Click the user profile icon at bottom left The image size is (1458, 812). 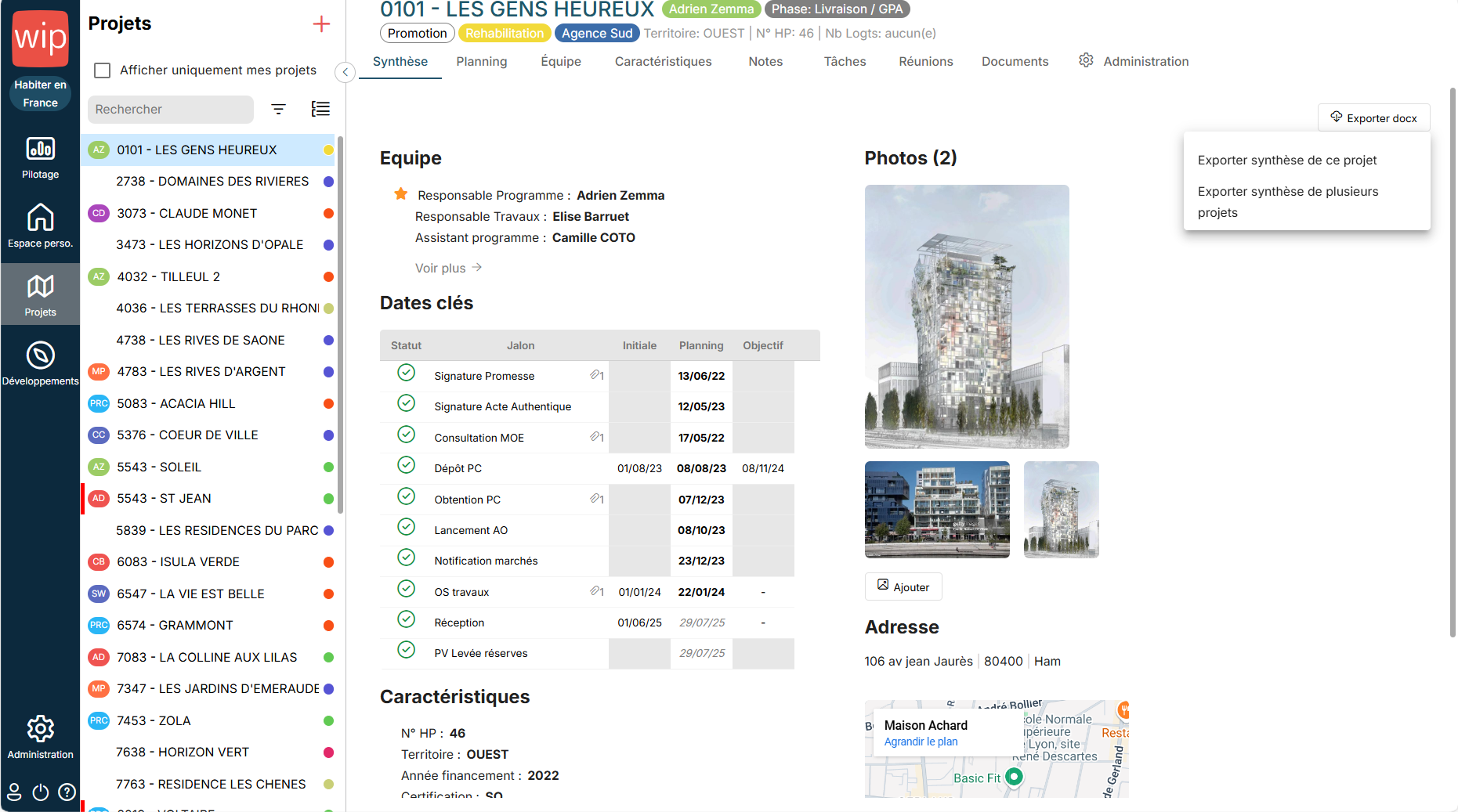[x=14, y=792]
